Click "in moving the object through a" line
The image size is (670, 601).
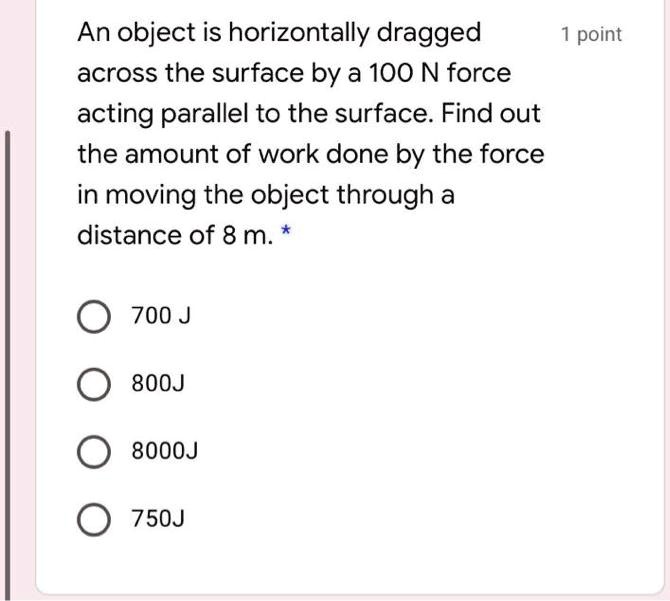click(265, 195)
